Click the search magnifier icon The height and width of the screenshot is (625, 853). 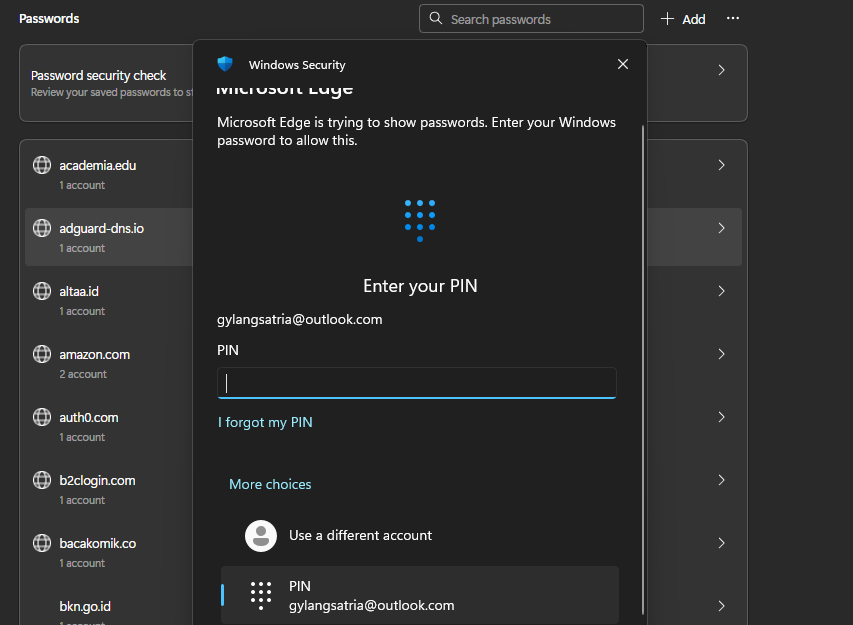click(x=436, y=19)
